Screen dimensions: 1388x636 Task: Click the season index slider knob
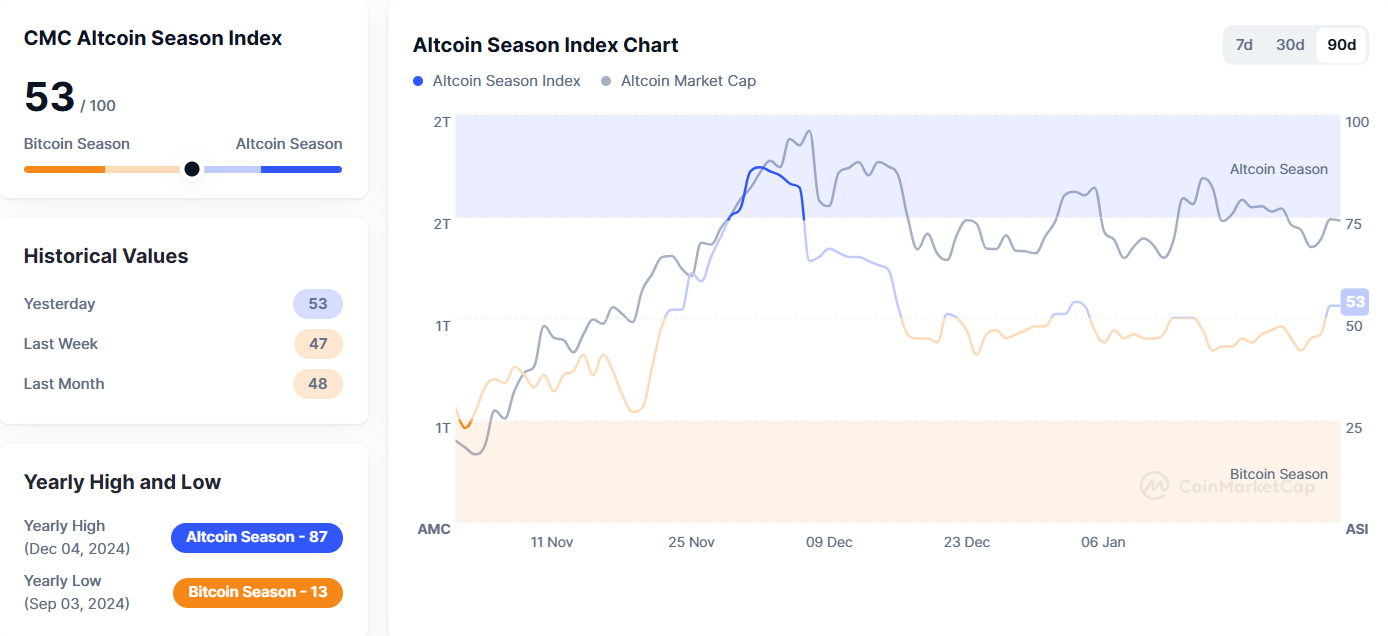(x=192, y=169)
